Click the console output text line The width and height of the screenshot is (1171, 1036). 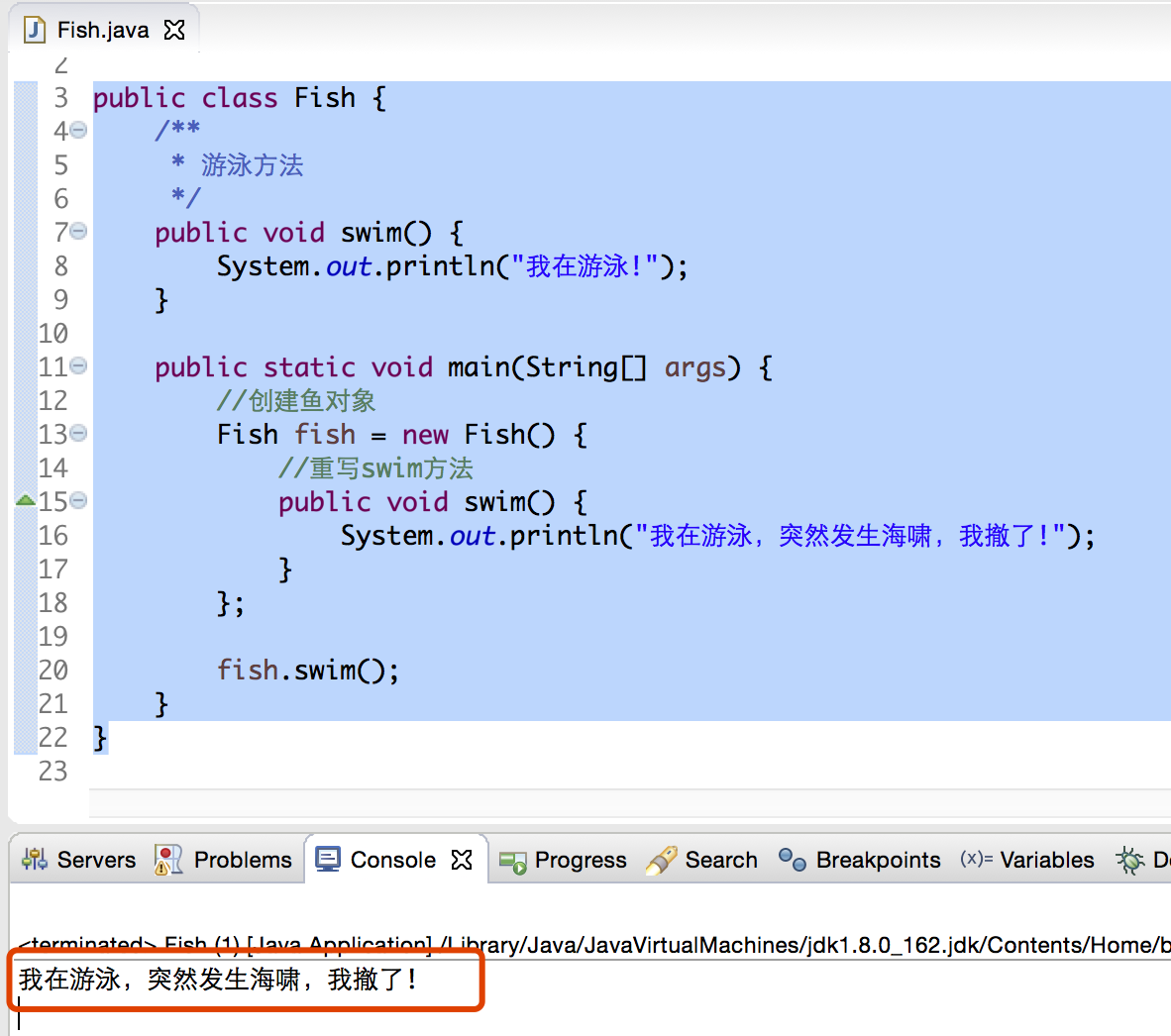tap(218, 980)
